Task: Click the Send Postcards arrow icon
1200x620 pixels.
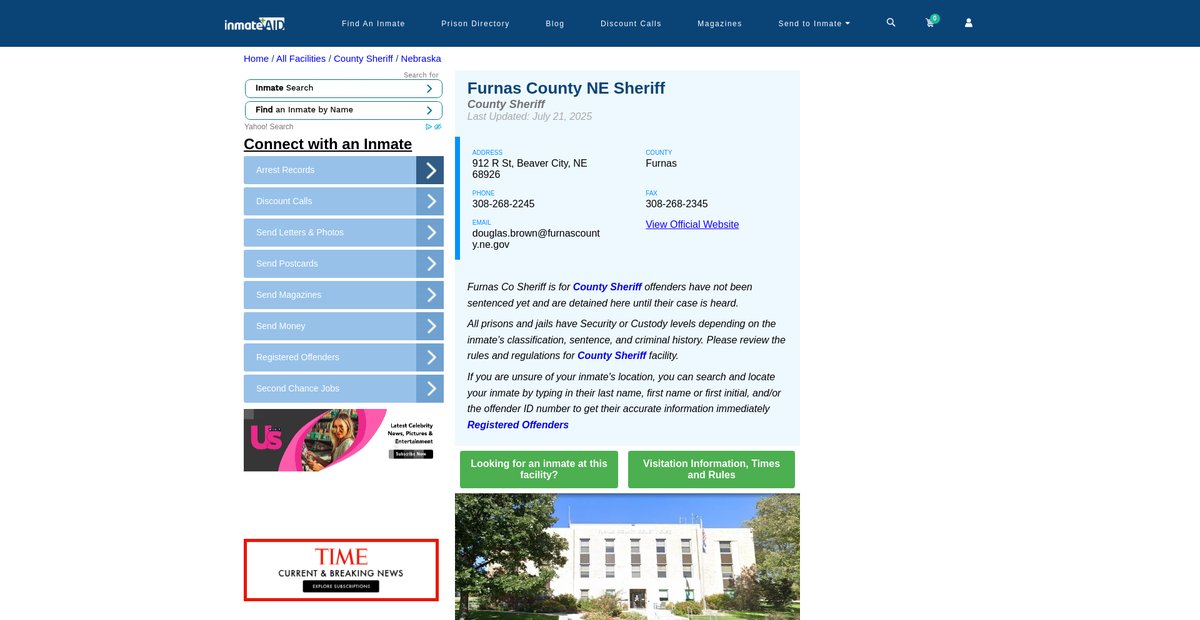Action: pyautogui.click(x=430, y=264)
